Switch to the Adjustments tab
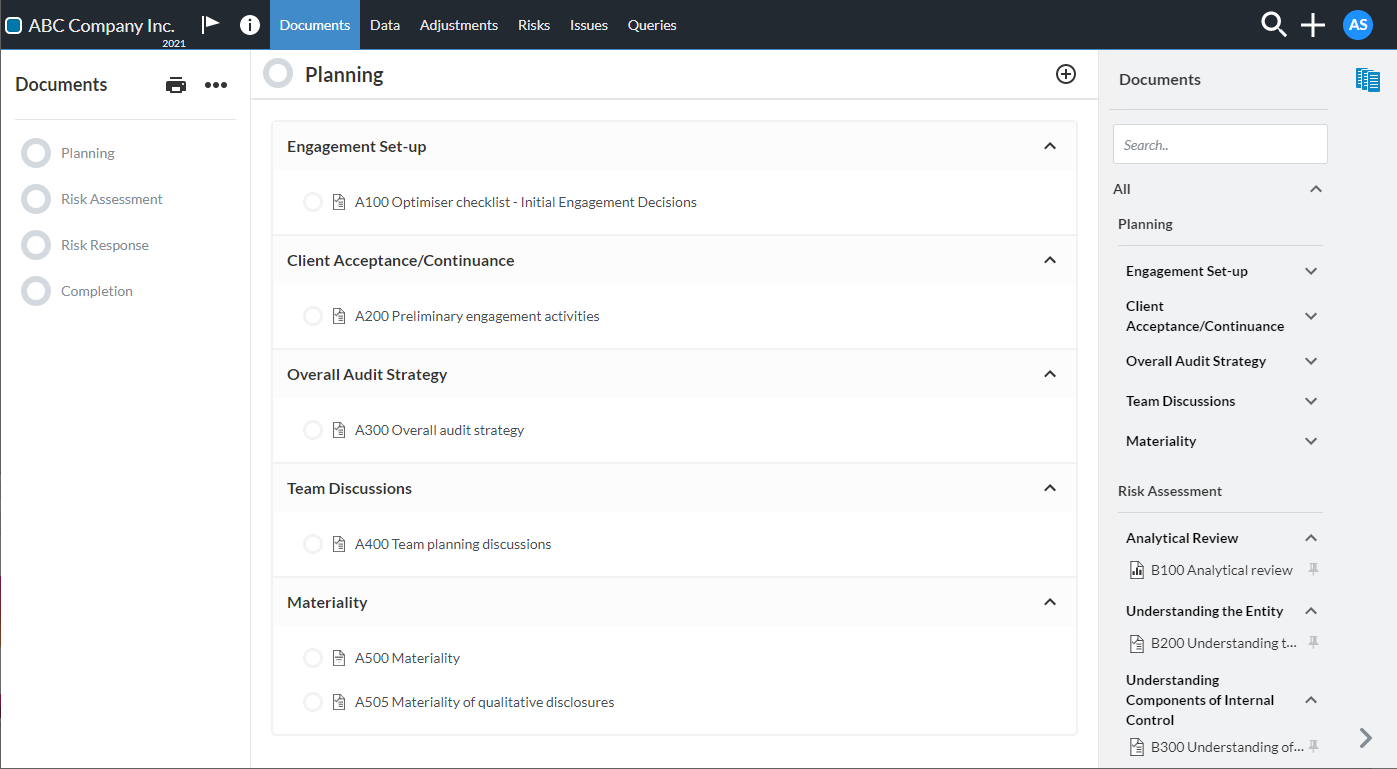 459,25
